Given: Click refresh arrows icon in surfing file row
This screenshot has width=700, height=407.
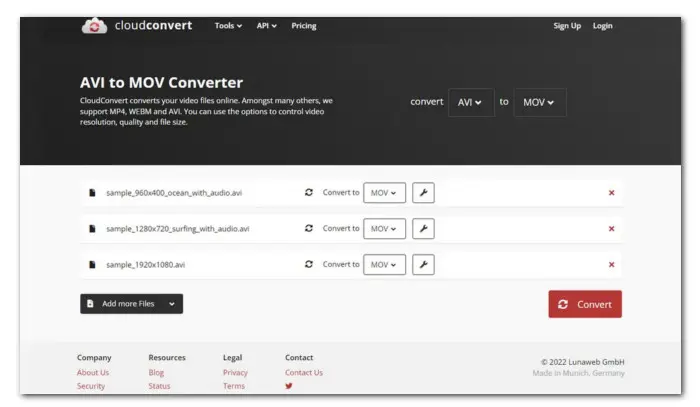Looking at the screenshot, I should point(308,228).
